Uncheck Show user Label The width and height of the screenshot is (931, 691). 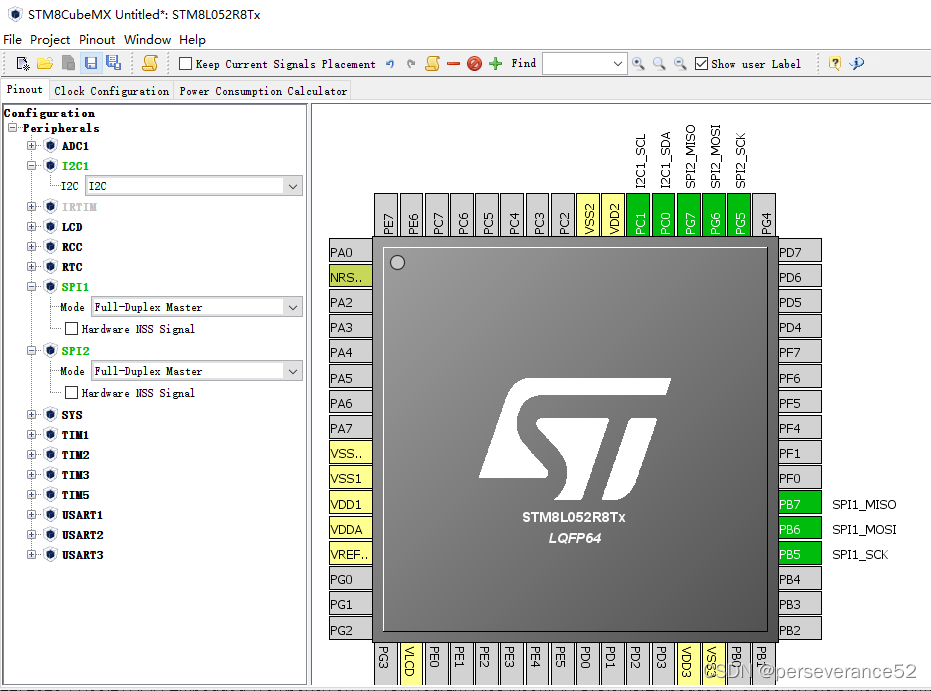[700, 63]
